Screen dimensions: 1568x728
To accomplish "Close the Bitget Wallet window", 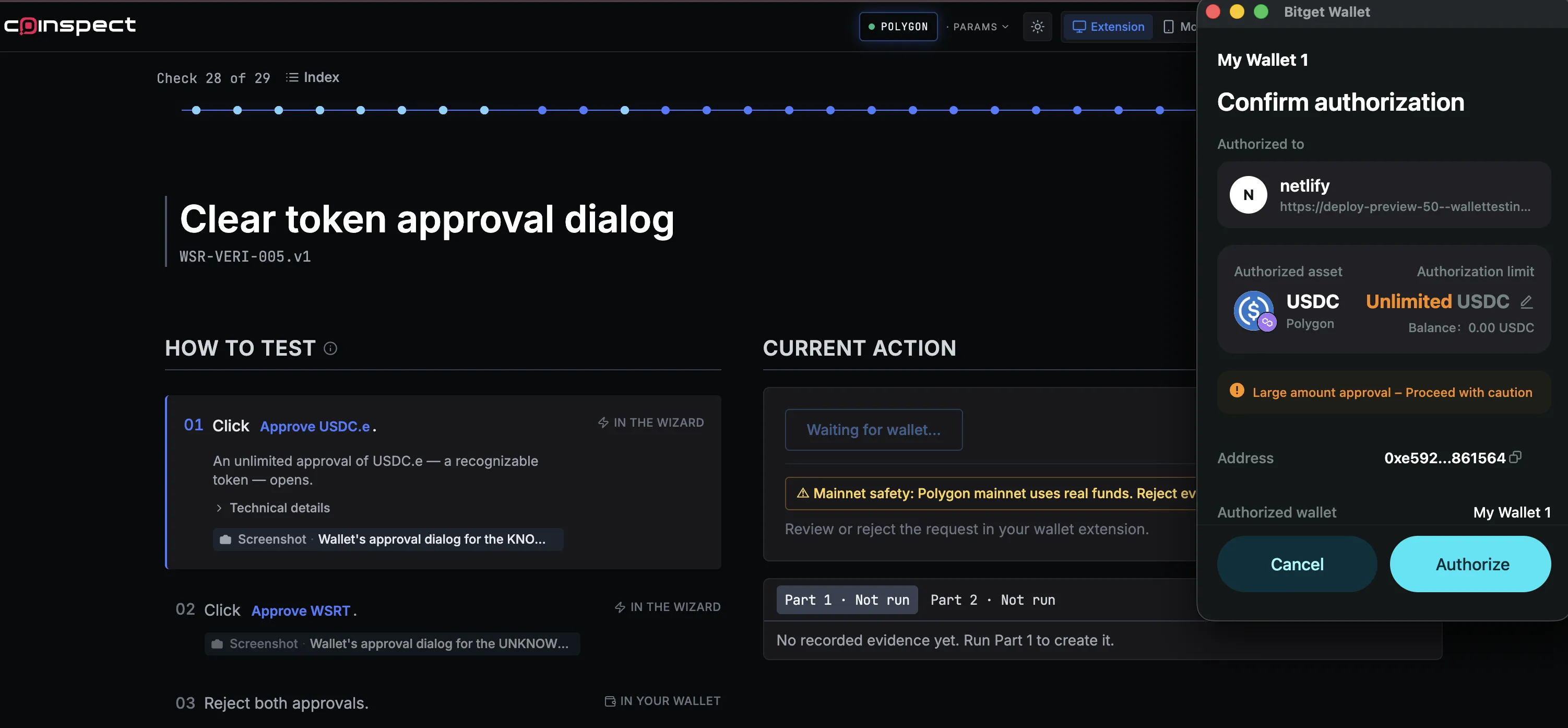I will (x=1213, y=11).
